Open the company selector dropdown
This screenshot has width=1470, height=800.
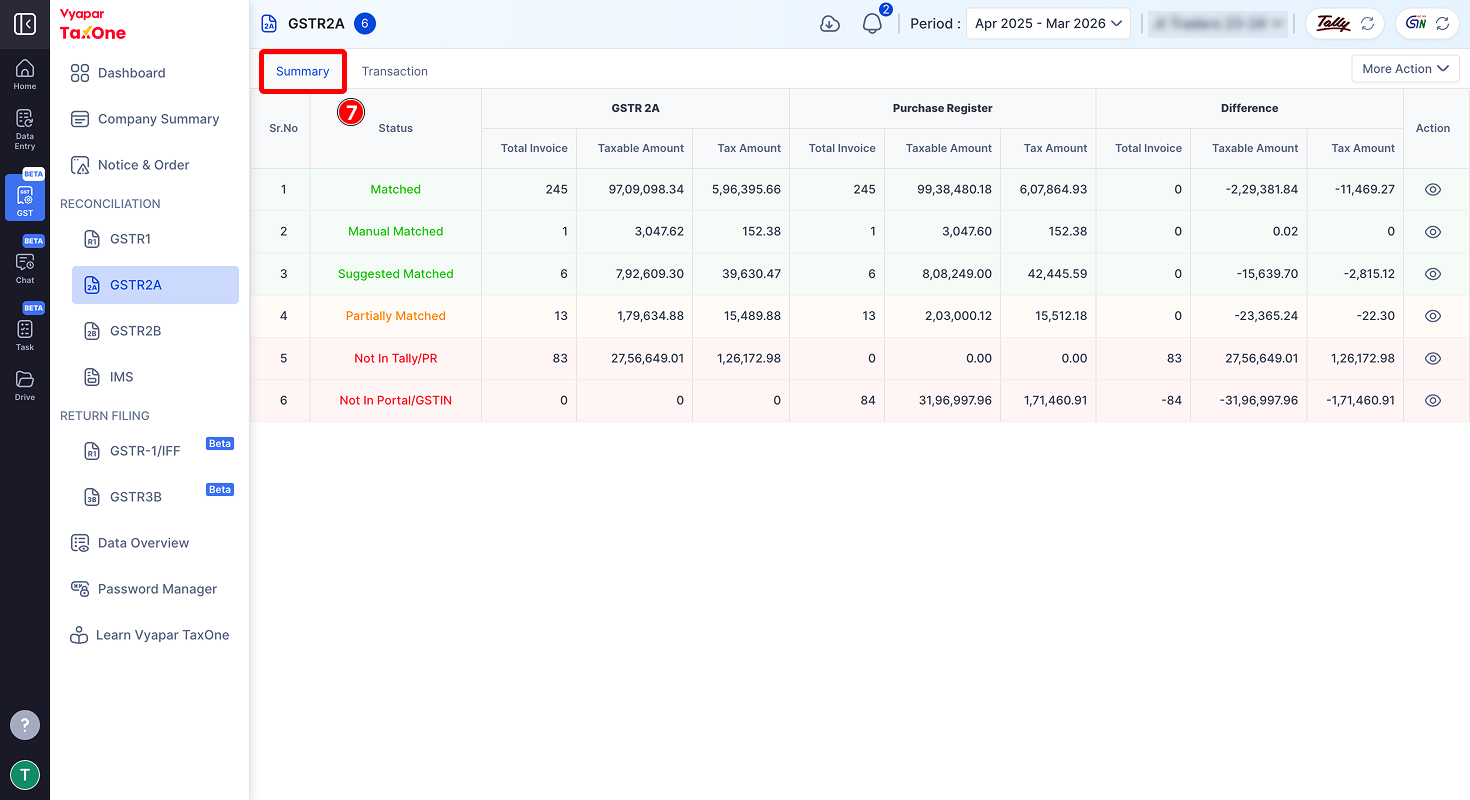[1217, 24]
